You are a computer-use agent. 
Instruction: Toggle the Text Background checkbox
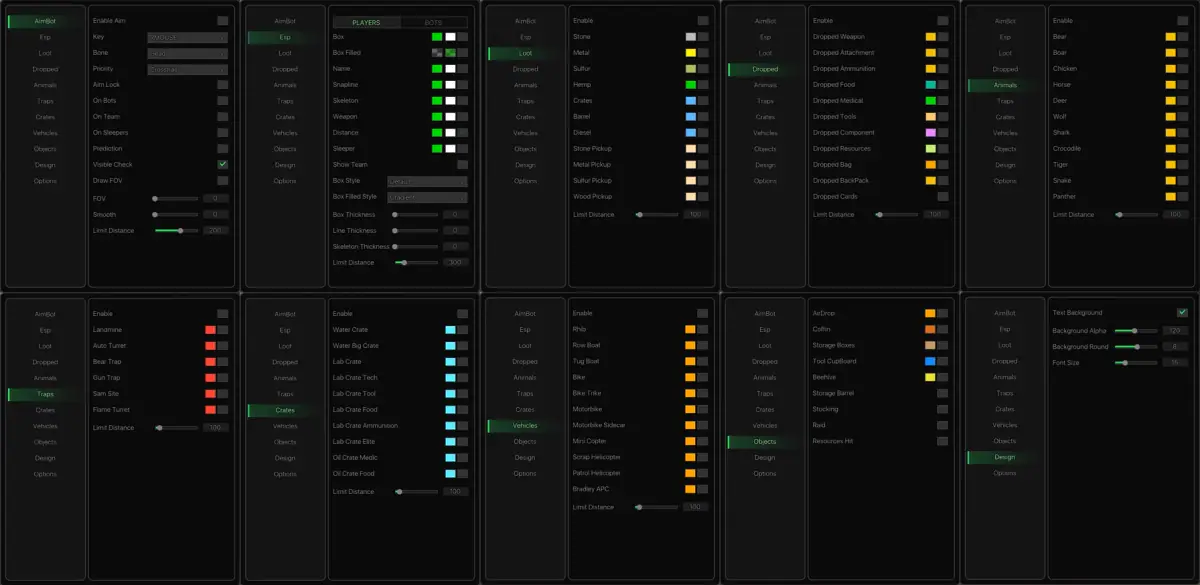(1182, 312)
